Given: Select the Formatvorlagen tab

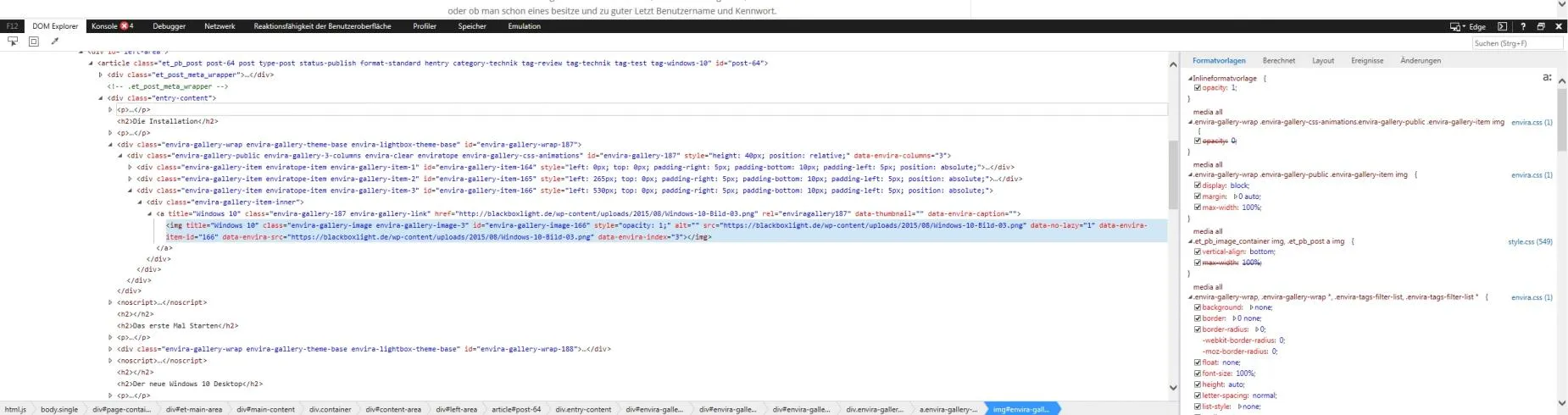Looking at the screenshot, I should 1219,60.
